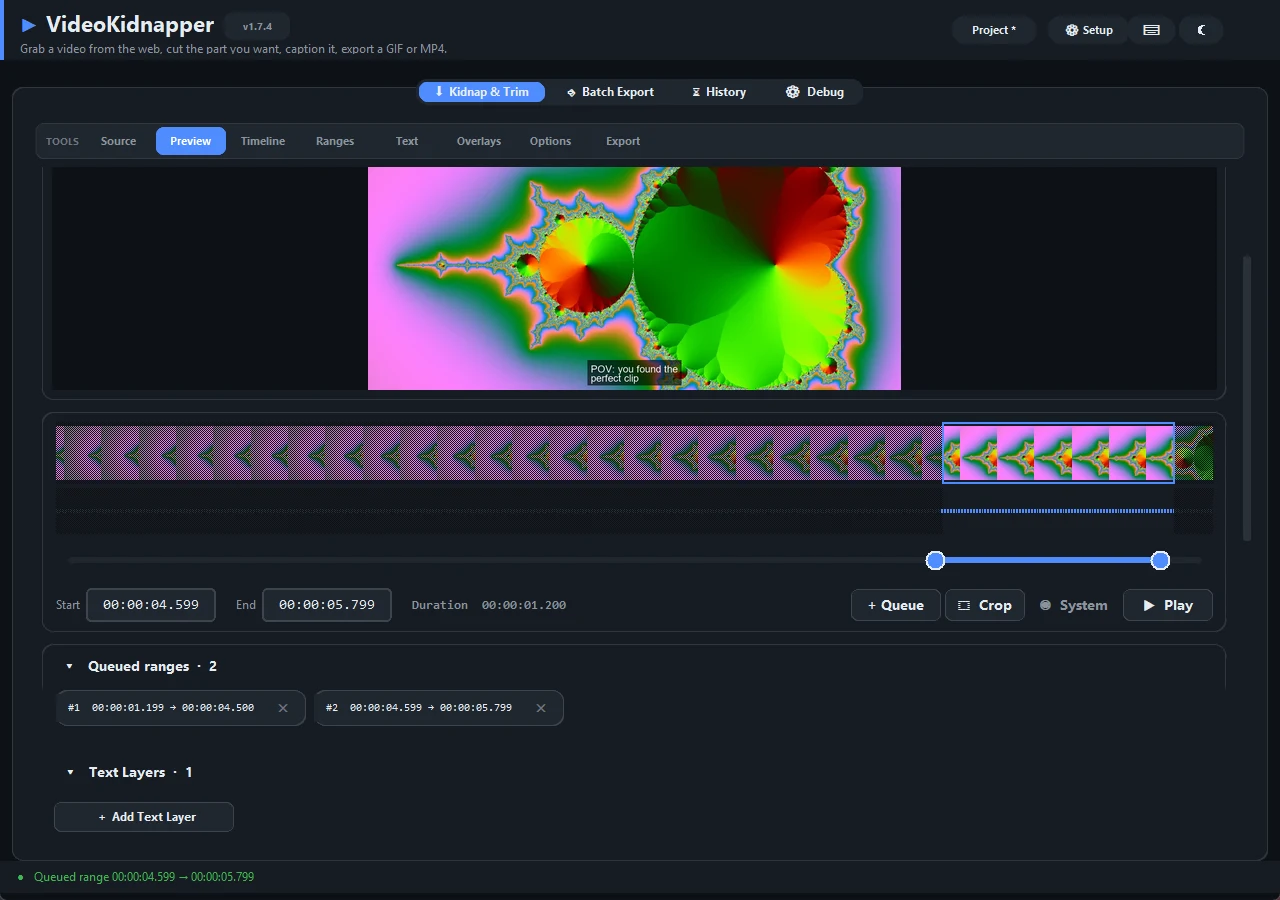This screenshot has height=900, width=1280.
Task: Remove queued range #2 using its X
Action: 541,708
